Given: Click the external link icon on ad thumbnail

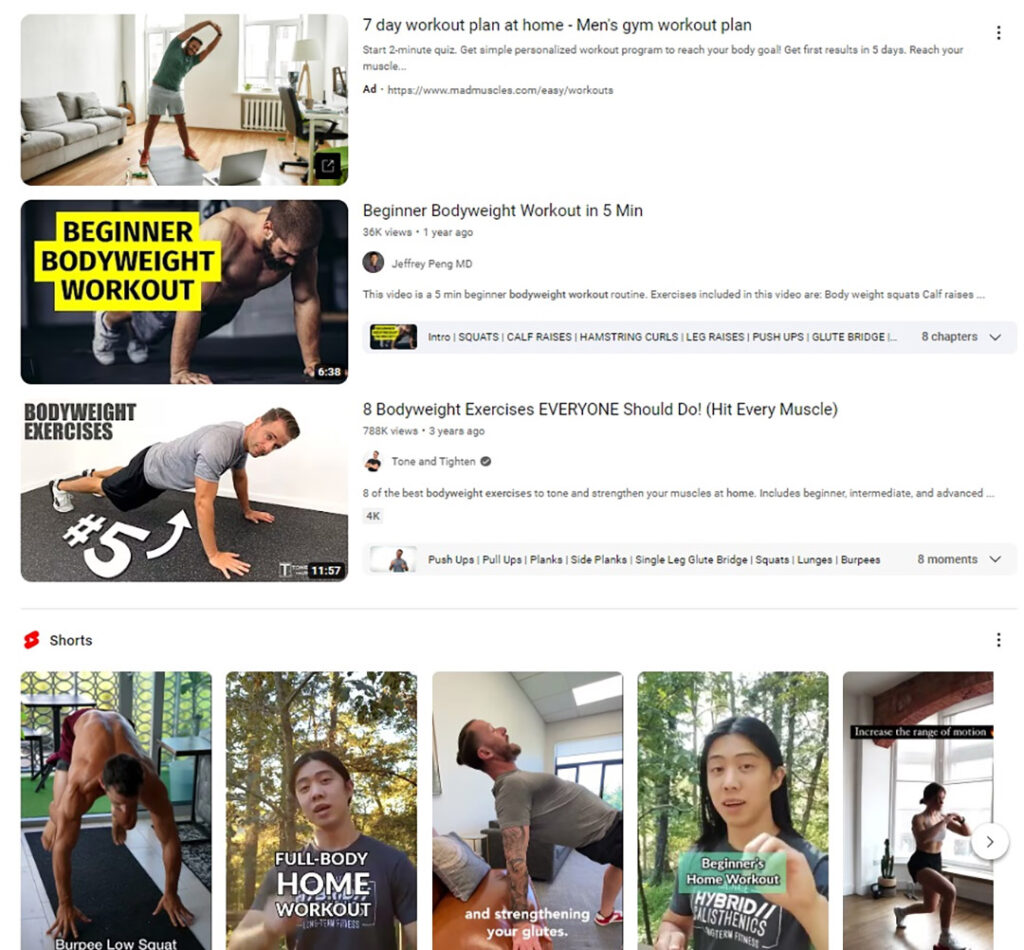Looking at the screenshot, I should tap(328, 165).
